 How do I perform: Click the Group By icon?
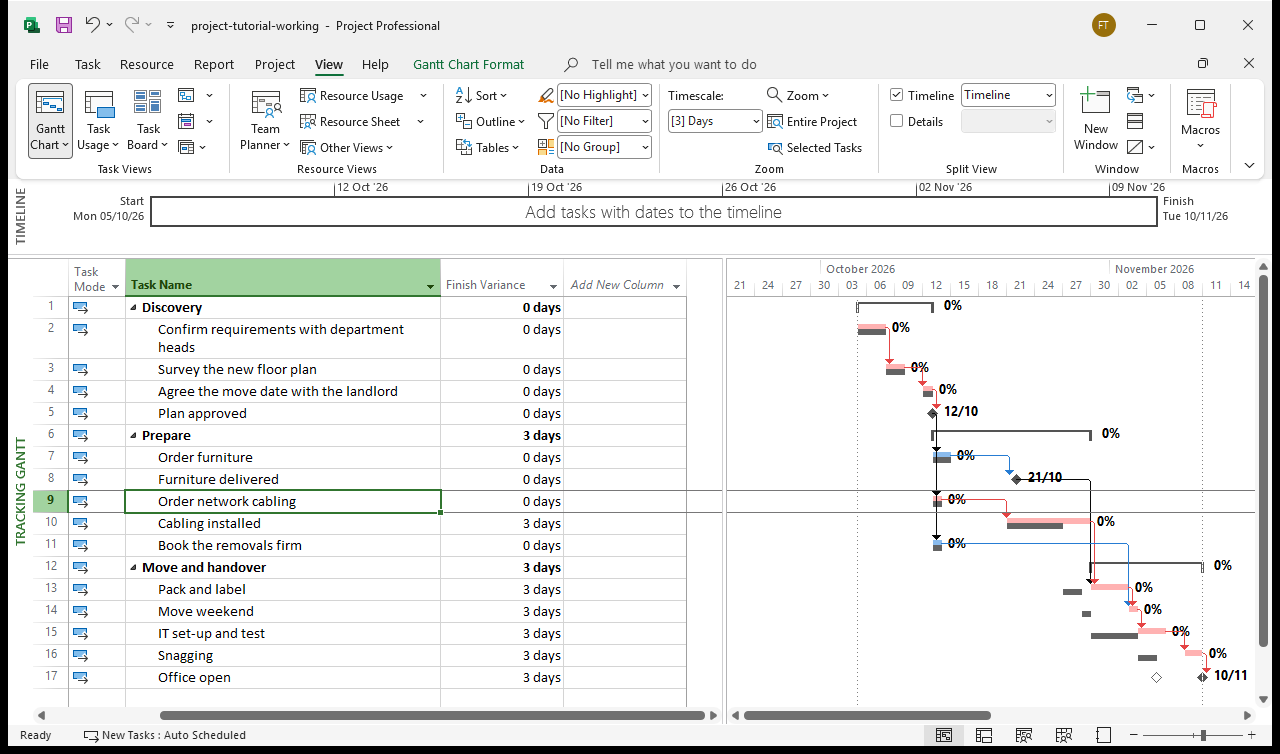[545, 147]
